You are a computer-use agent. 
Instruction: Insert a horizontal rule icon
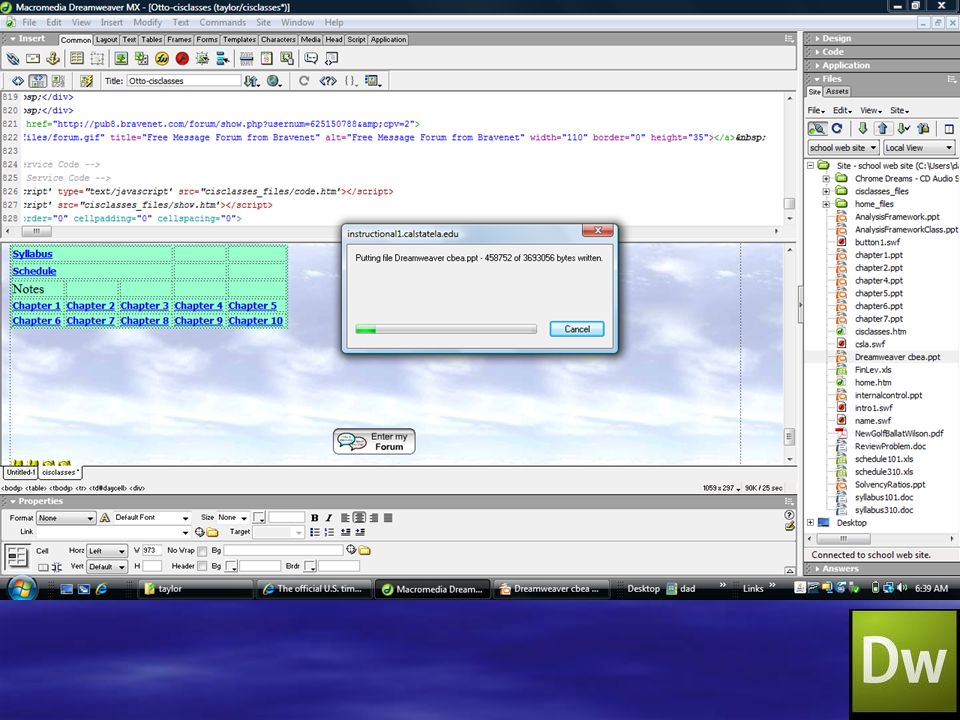click(x=247, y=59)
